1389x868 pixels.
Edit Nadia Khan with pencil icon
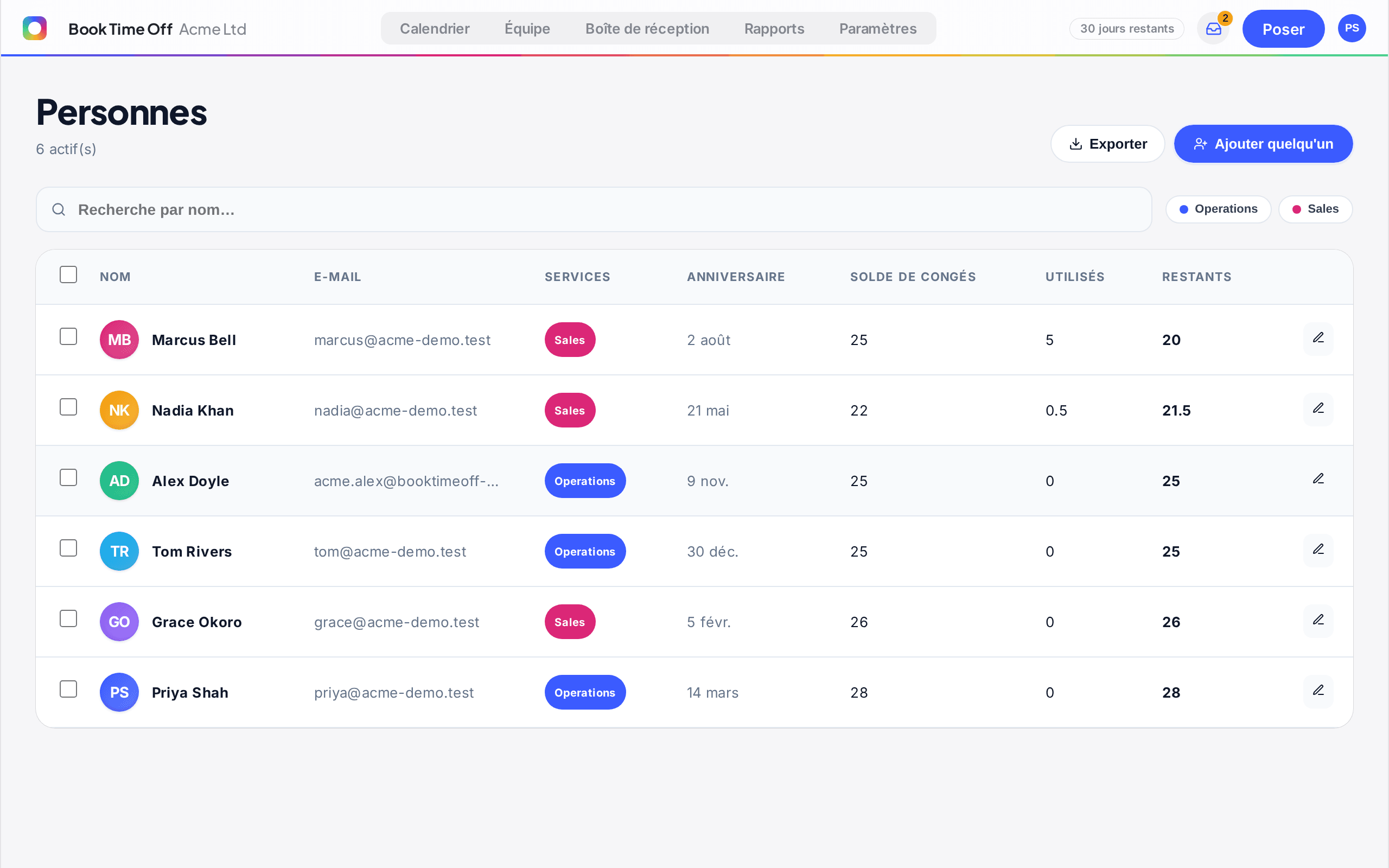[x=1318, y=409]
